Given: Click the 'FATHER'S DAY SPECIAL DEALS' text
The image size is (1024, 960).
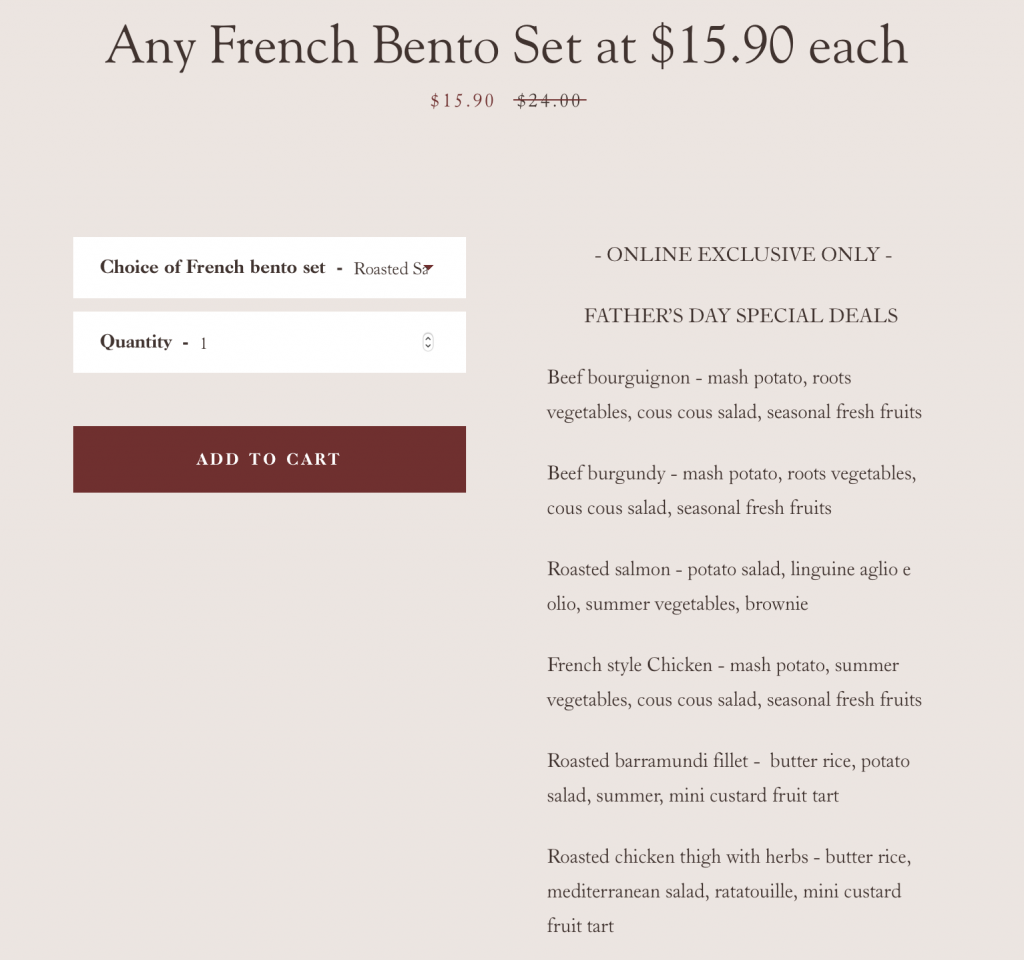Looking at the screenshot, I should pyautogui.click(x=740, y=316).
